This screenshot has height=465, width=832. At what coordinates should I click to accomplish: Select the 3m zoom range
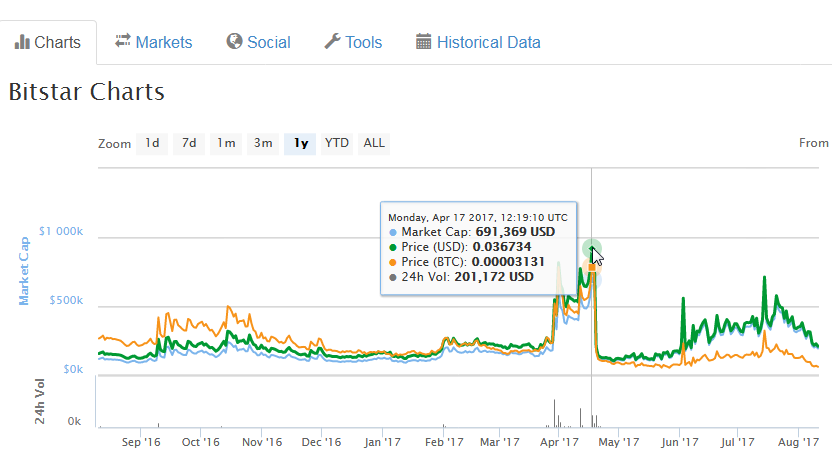263,143
